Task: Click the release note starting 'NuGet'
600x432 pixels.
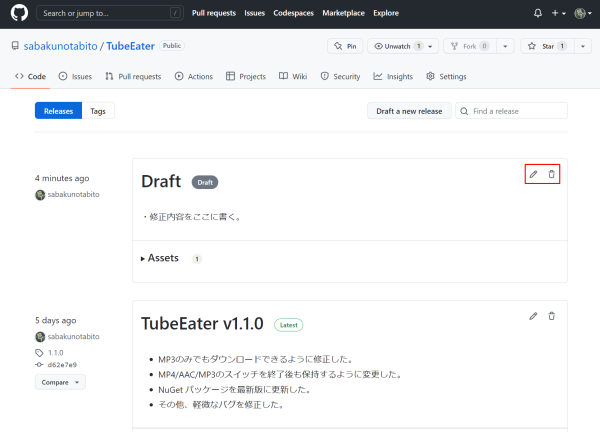Action: (235, 390)
